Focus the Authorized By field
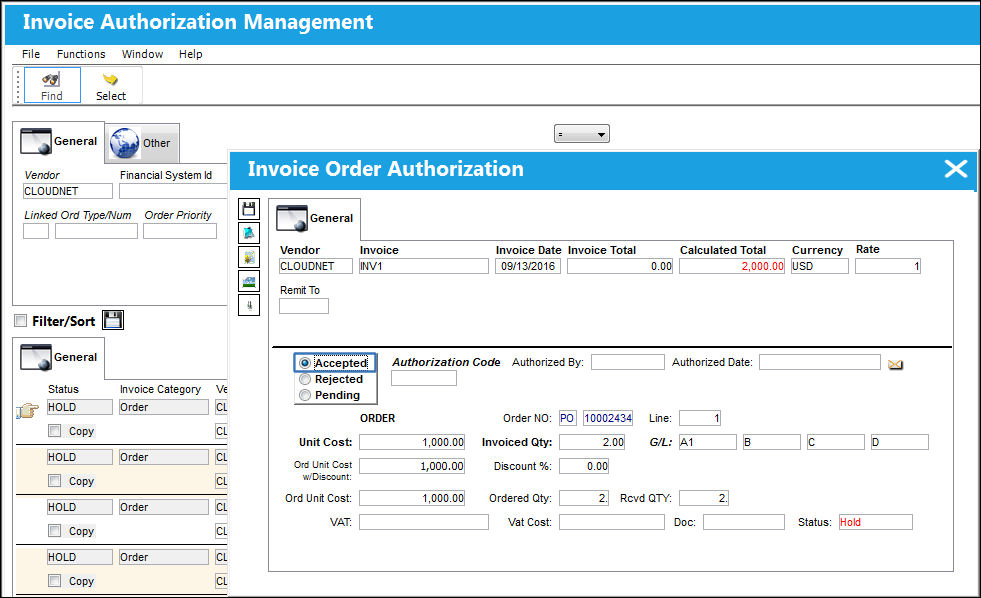The width and height of the screenshot is (981, 598). [628, 362]
